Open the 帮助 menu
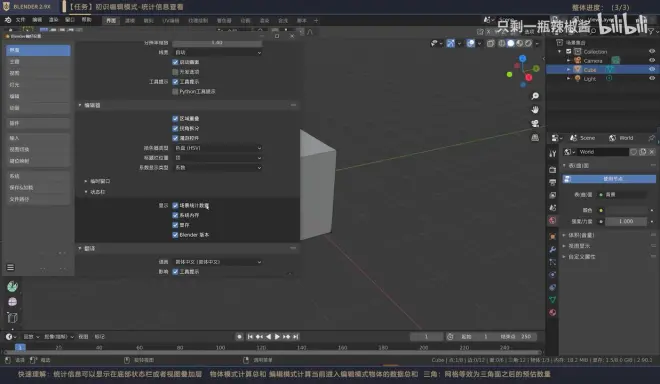 point(86,20)
